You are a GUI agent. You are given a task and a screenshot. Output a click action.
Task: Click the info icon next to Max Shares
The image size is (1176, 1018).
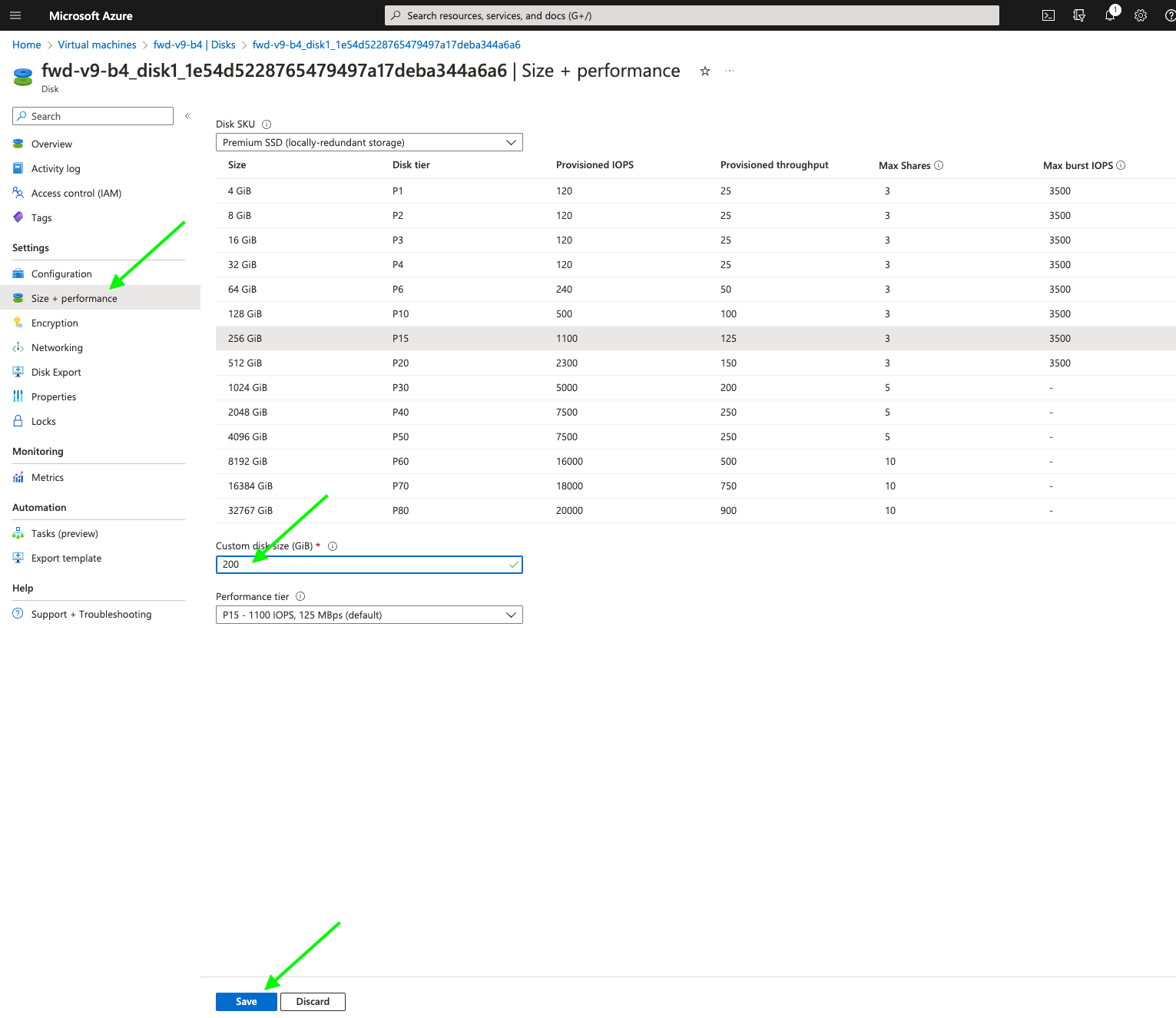tap(939, 165)
